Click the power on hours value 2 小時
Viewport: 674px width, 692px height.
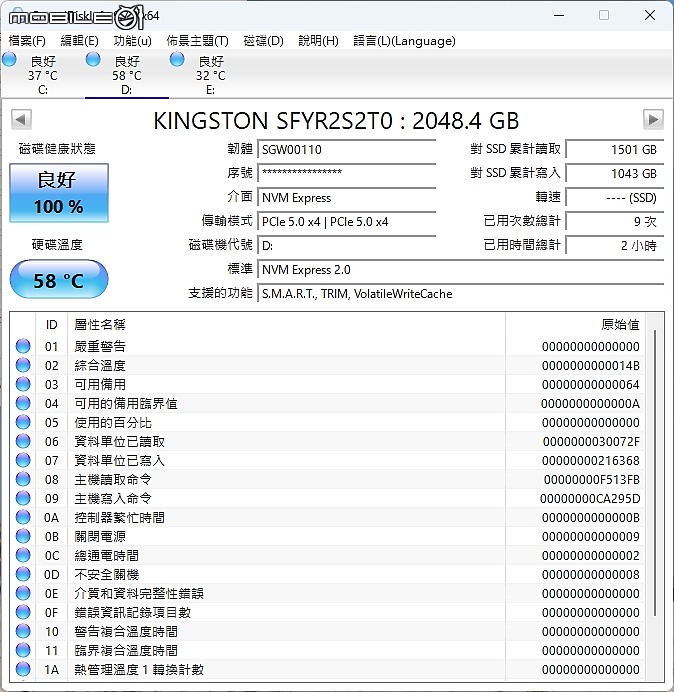pos(614,245)
